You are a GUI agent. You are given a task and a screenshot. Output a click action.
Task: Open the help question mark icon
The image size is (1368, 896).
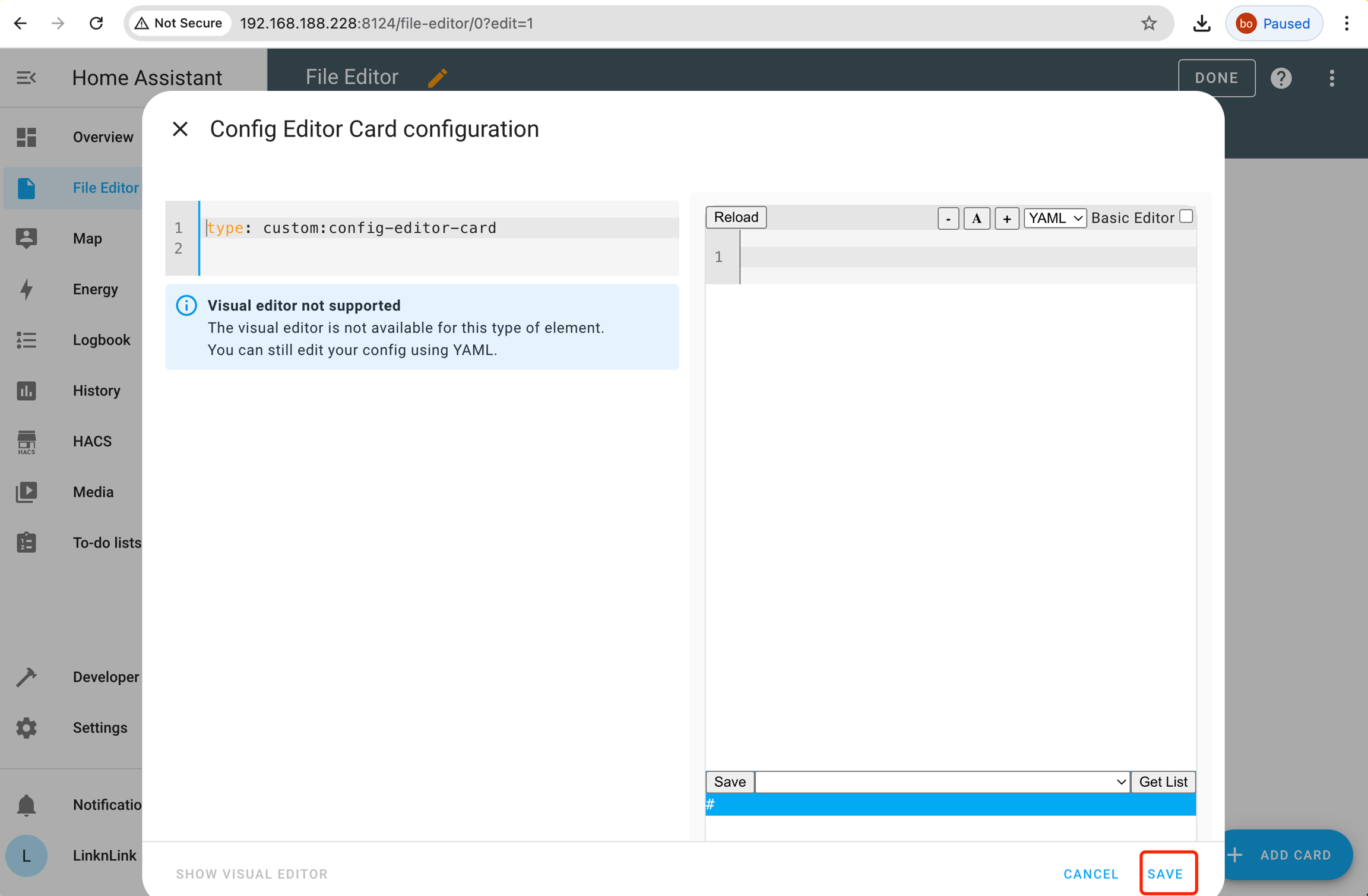click(1281, 78)
